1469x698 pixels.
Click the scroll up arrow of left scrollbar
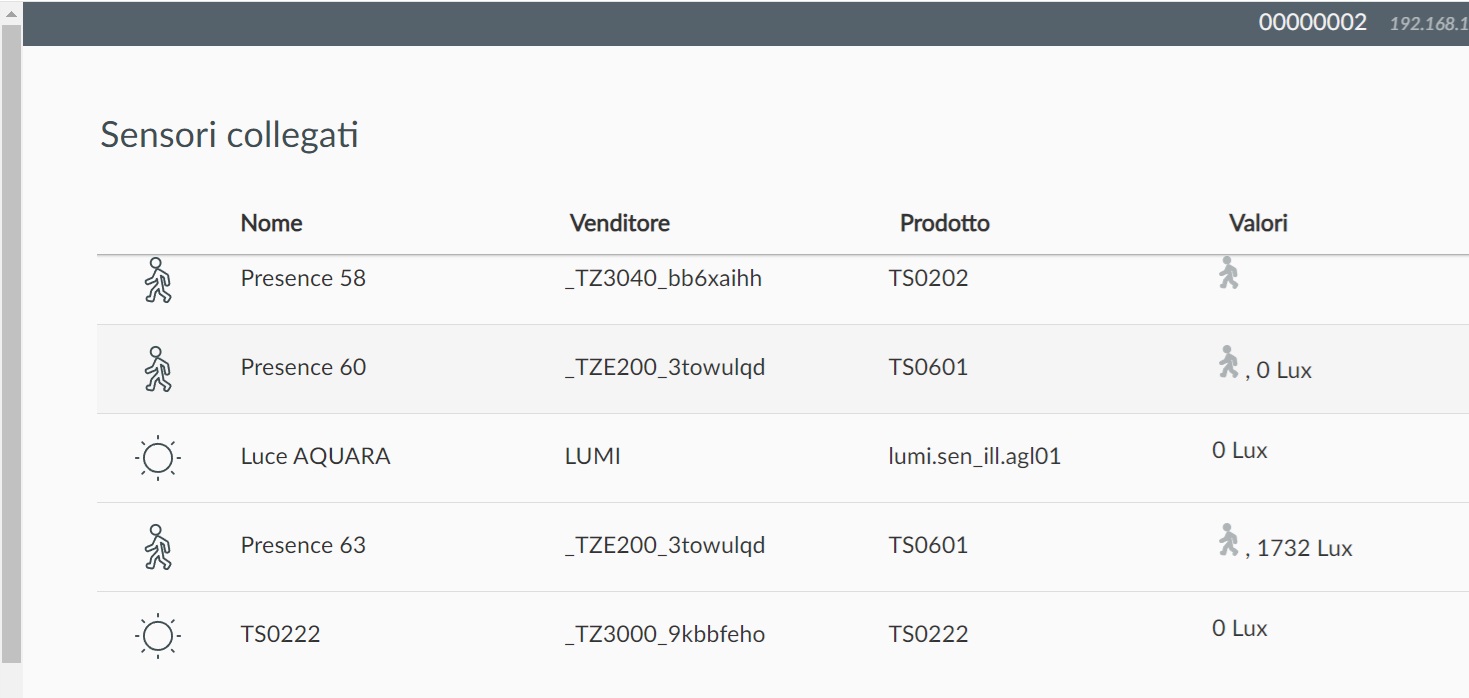click(x=11, y=13)
